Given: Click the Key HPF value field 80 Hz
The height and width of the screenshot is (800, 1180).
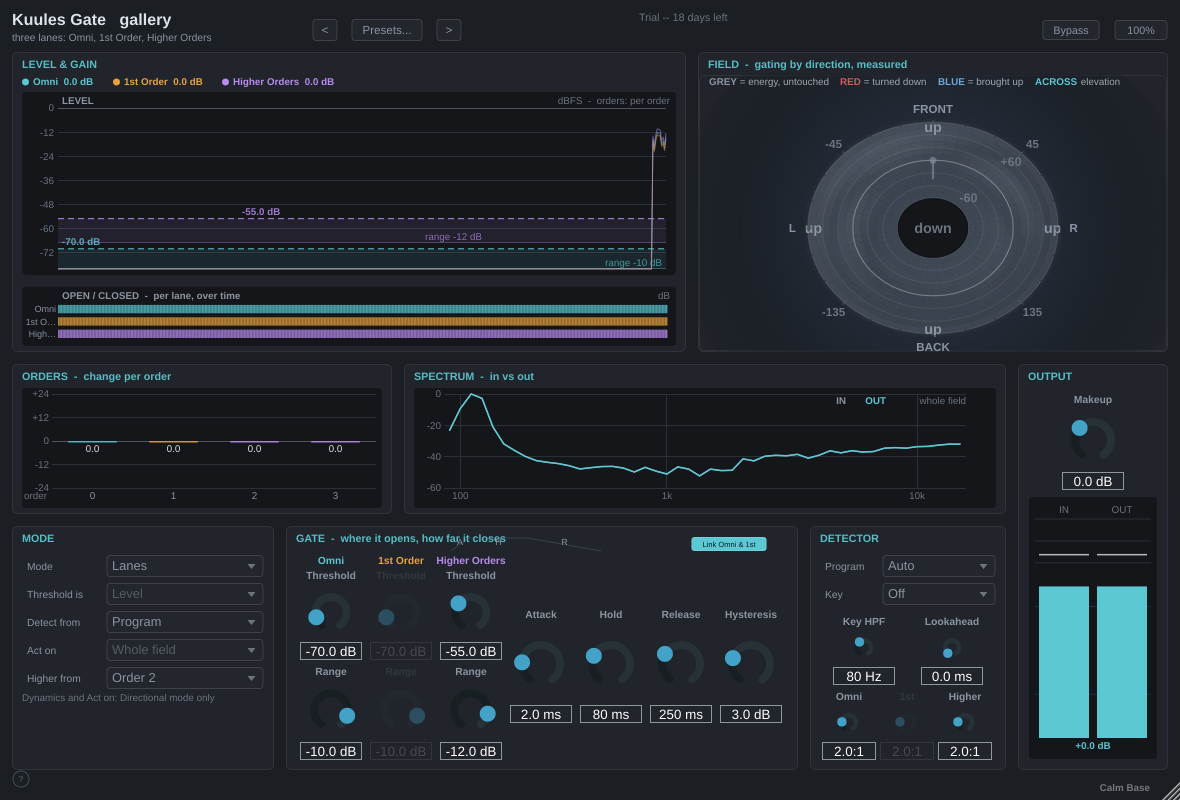Looking at the screenshot, I should 863,676.
